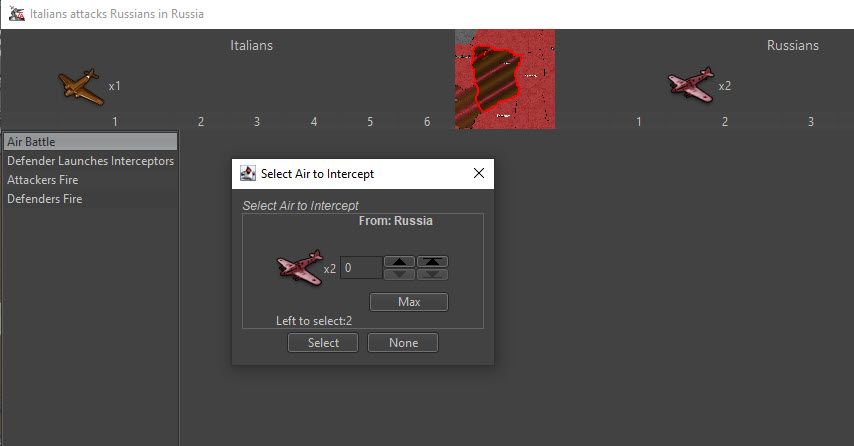This screenshot has height=446, width=854.
Task: Confirm with the Select button
Action: [x=323, y=343]
